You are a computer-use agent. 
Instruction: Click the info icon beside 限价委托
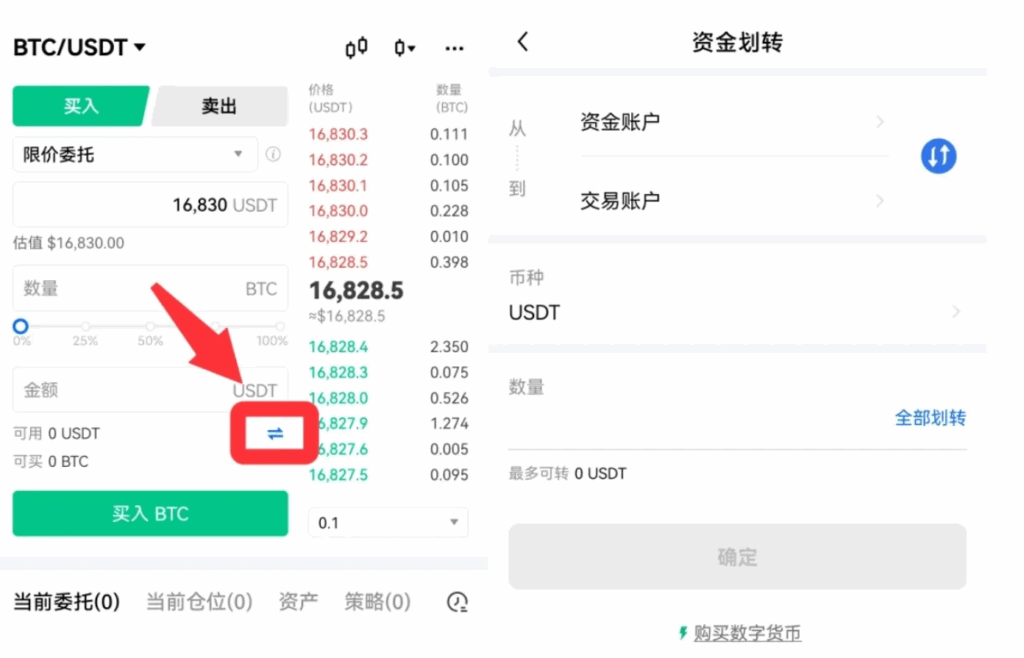273,155
